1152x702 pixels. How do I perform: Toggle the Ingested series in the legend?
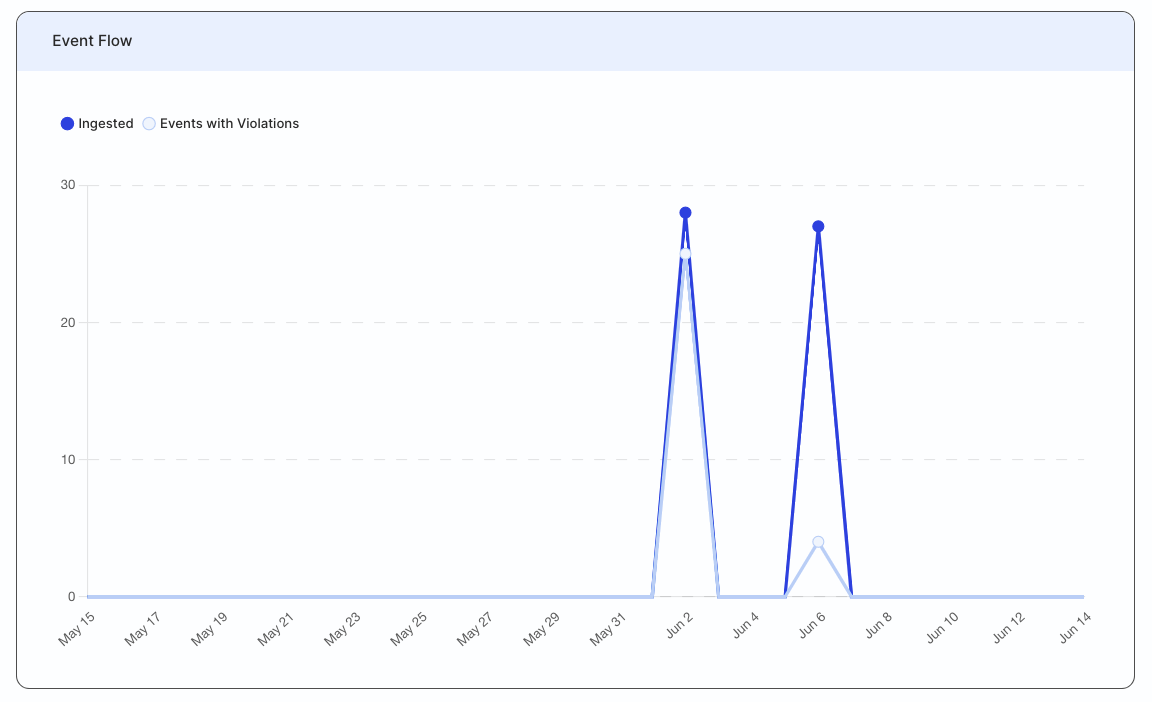click(97, 123)
